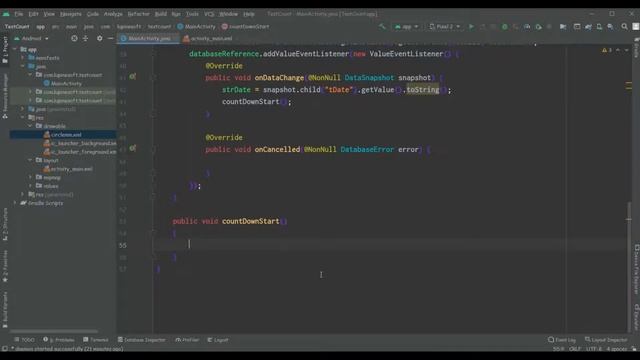
Task: Open the Pixel 2 device dropdown
Action: (x=444, y=27)
